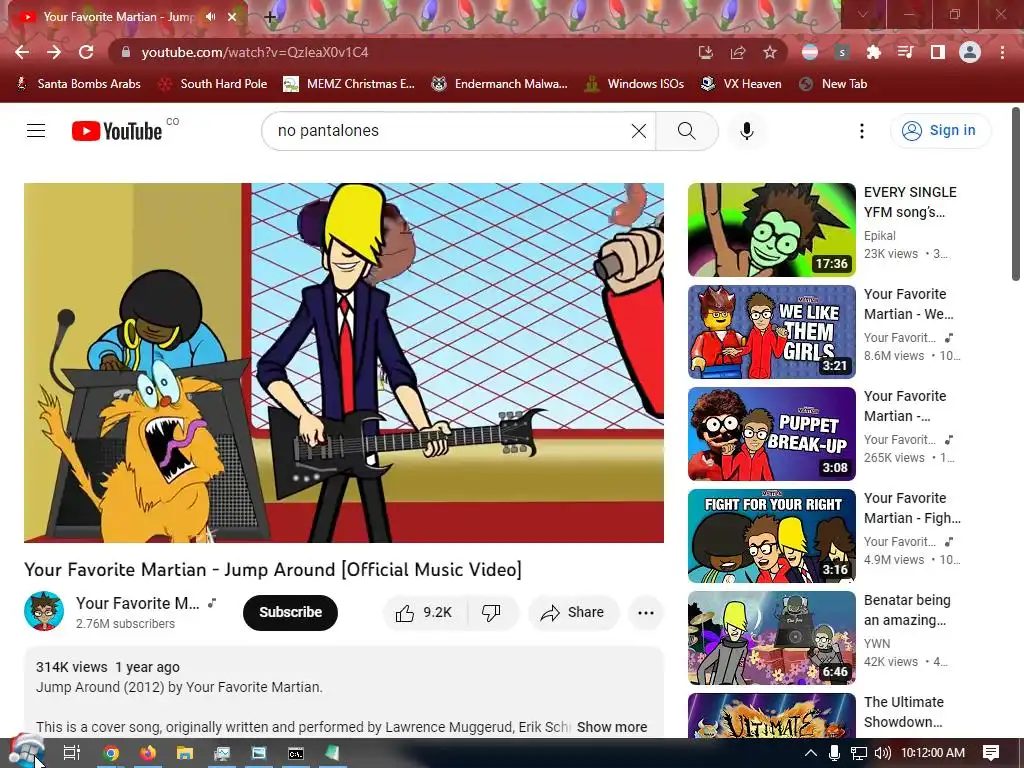1024x768 pixels.
Task: Click Epikal channel name
Action: tap(880, 236)
